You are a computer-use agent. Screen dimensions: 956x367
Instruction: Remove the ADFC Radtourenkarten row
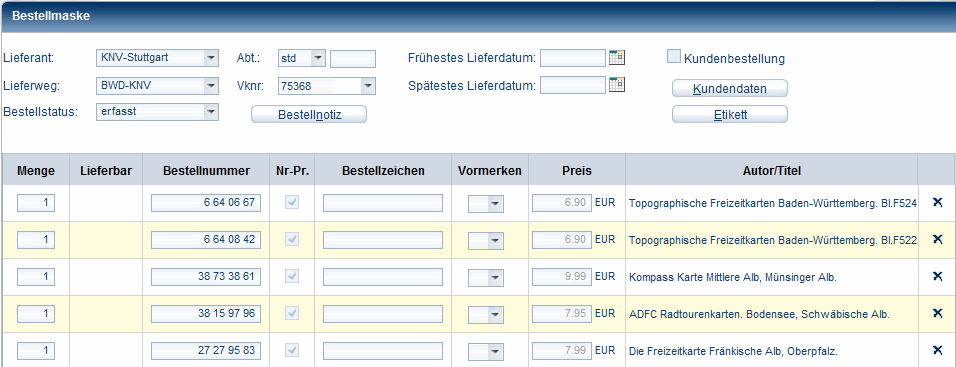coord(938,313)
